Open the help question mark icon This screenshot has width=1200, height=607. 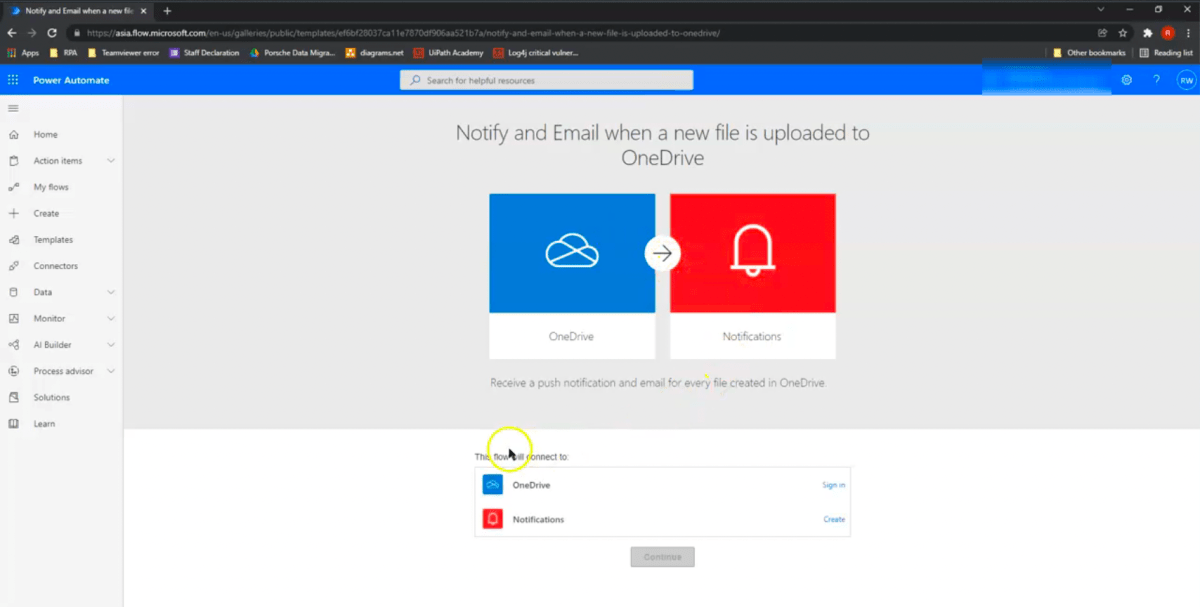pyautogui.click(x=1157, y=80)
